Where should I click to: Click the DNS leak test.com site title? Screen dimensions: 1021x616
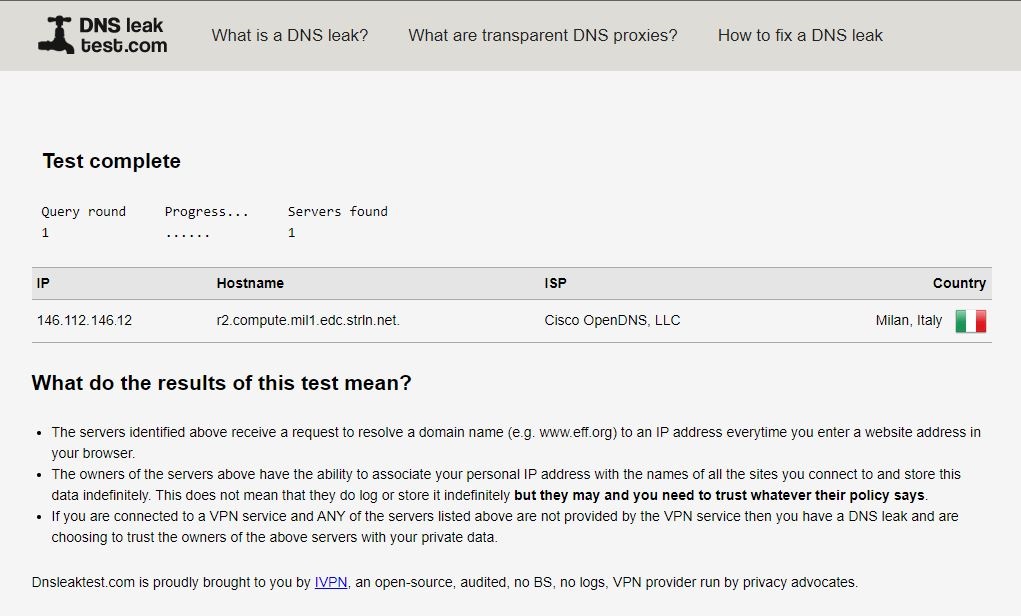[x=122, y=35]
